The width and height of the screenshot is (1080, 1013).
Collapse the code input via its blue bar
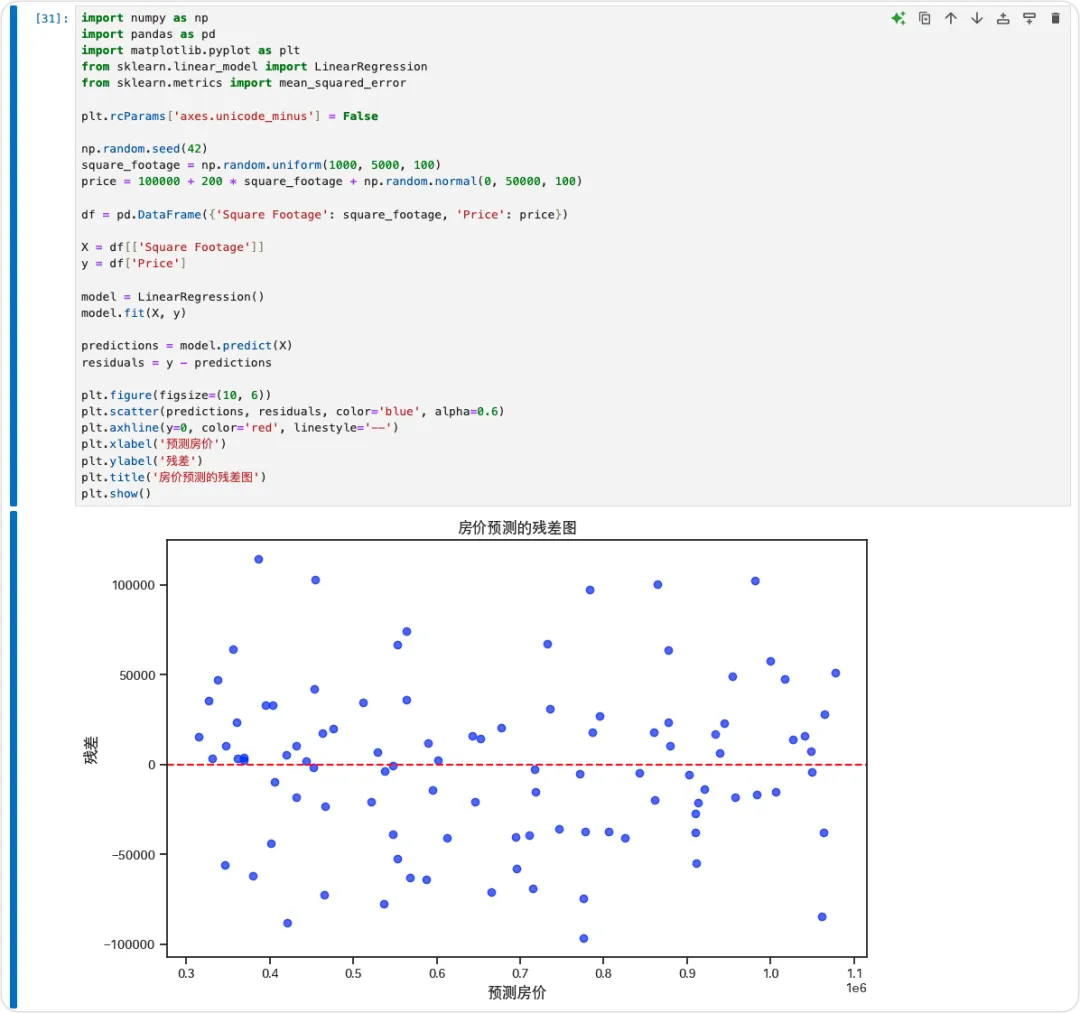[x=13, y=255]
